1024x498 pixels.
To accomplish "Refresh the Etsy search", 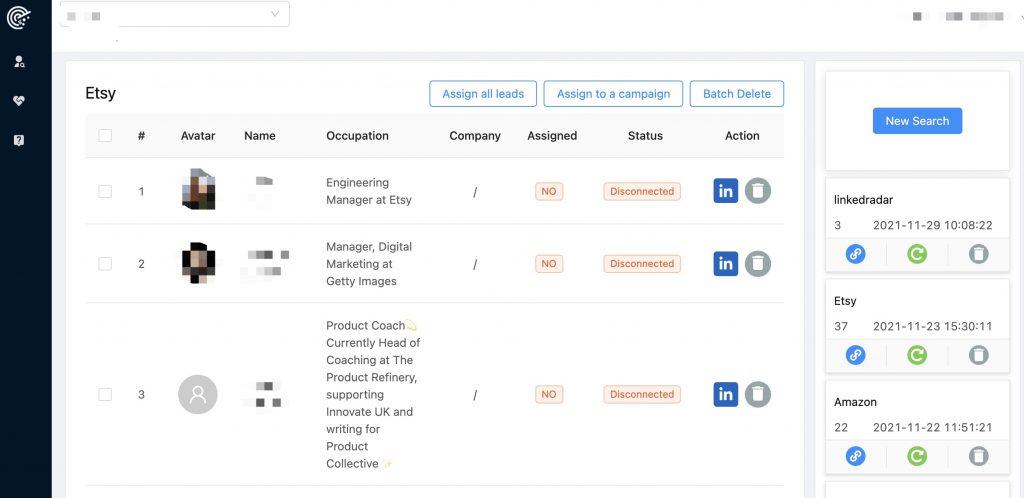I will (x=917, y=355).
